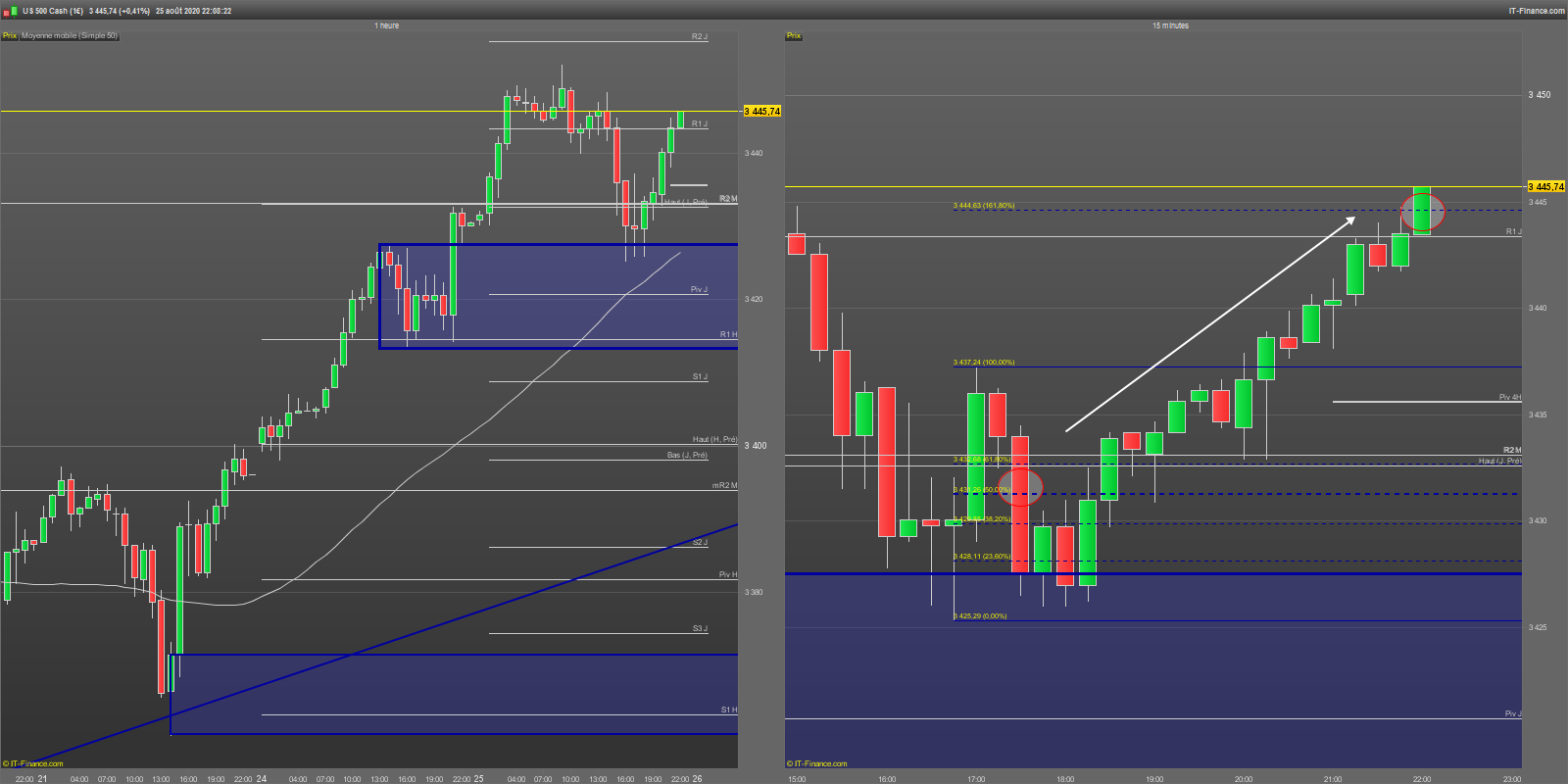Click the 1 heure timeframe title

[x=387, y=25]
